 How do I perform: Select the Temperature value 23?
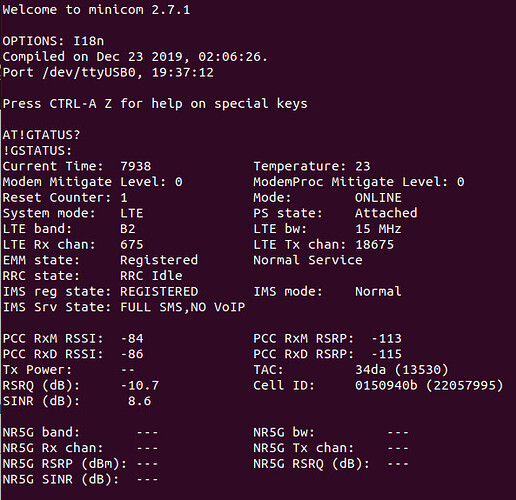363,166
